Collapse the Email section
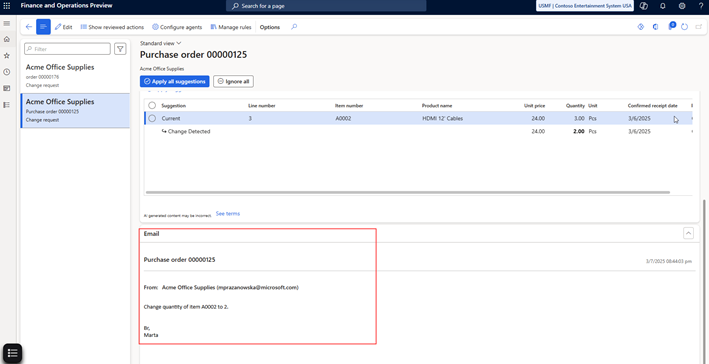 tap(688, 233)
